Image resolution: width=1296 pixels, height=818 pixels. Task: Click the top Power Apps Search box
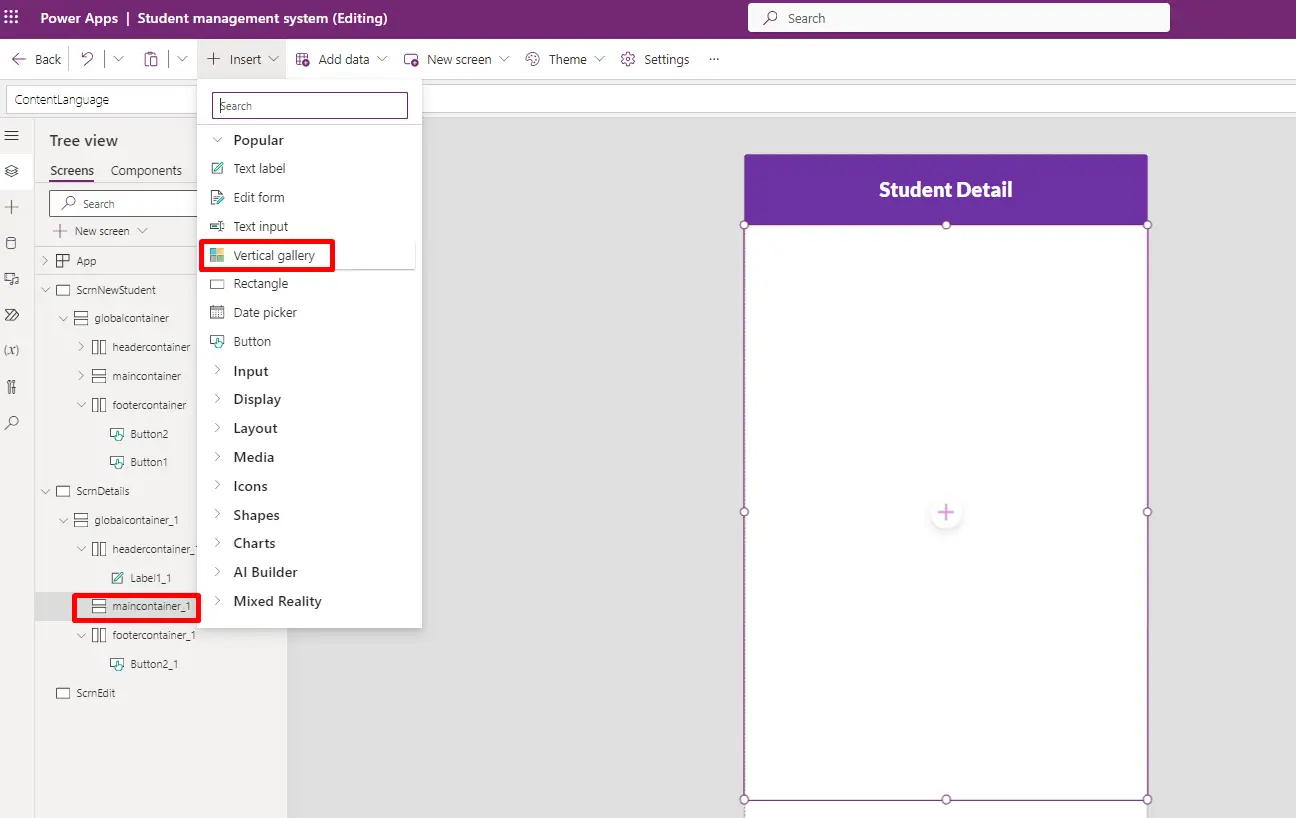pos(958,18)
